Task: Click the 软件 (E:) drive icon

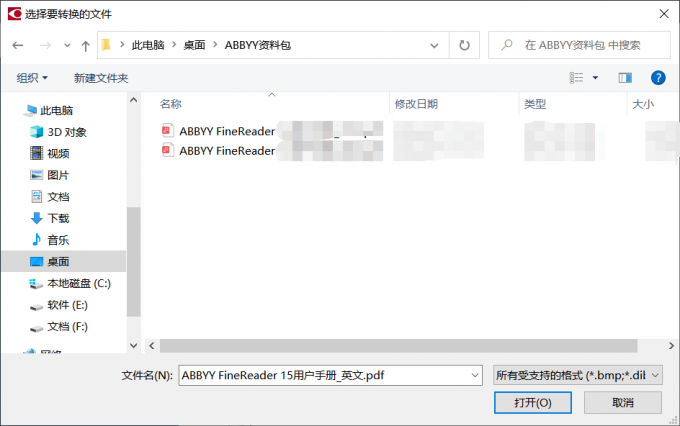Action: click(36, 307)
